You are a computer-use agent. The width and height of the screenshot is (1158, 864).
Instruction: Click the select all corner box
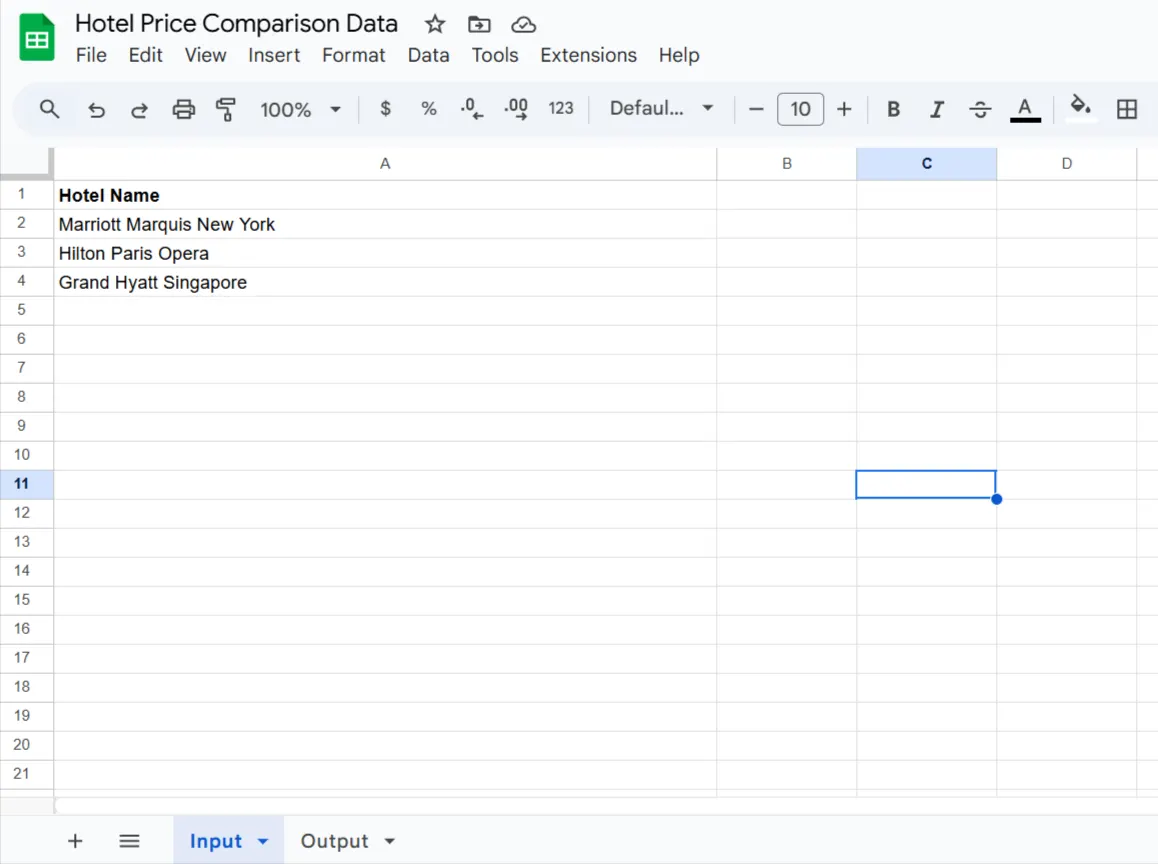pyautogui.click(x=27, y=163)
